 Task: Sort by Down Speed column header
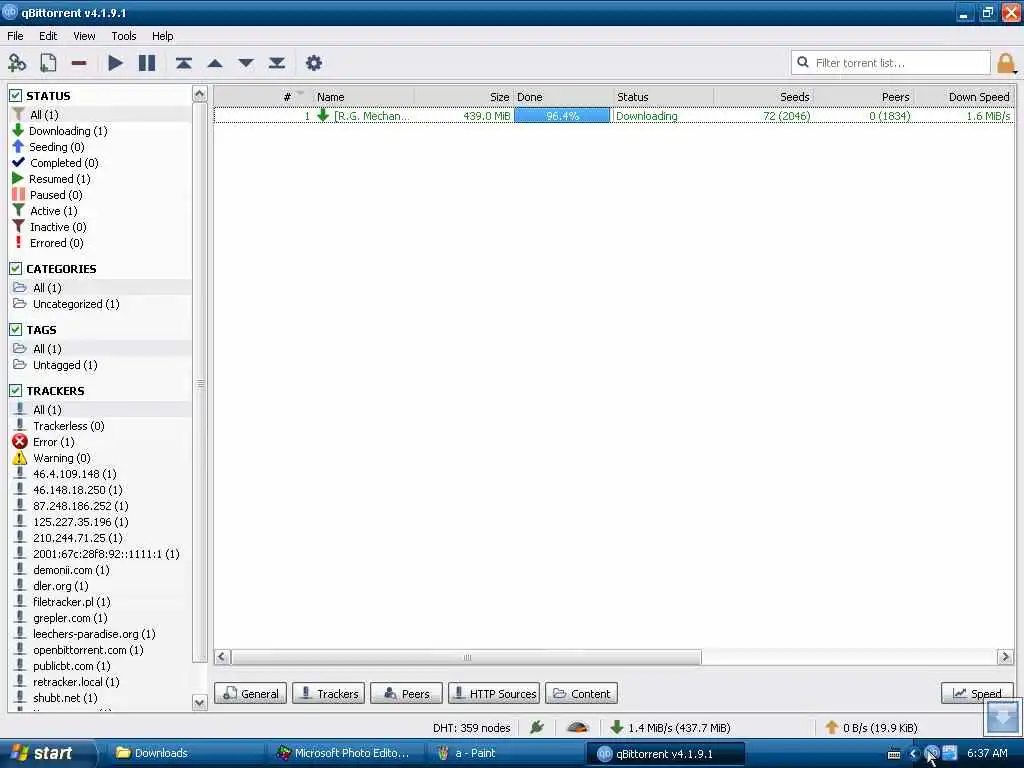coord(964,97)
